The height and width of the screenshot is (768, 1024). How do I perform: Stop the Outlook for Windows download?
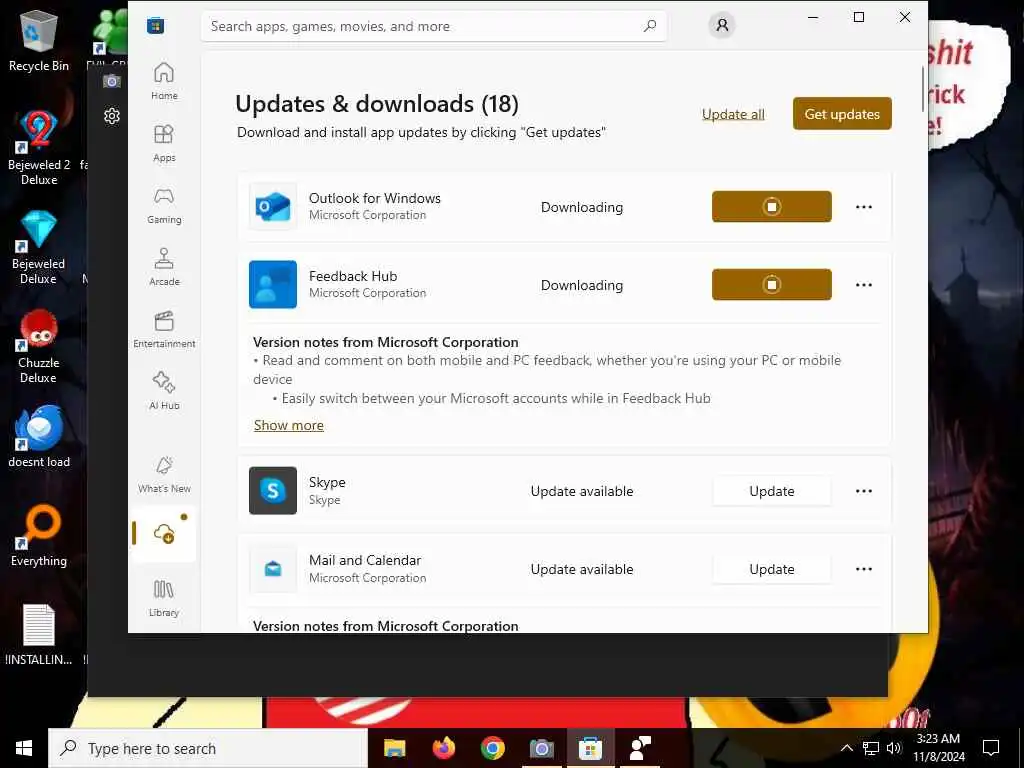click(x=771, y=206)
